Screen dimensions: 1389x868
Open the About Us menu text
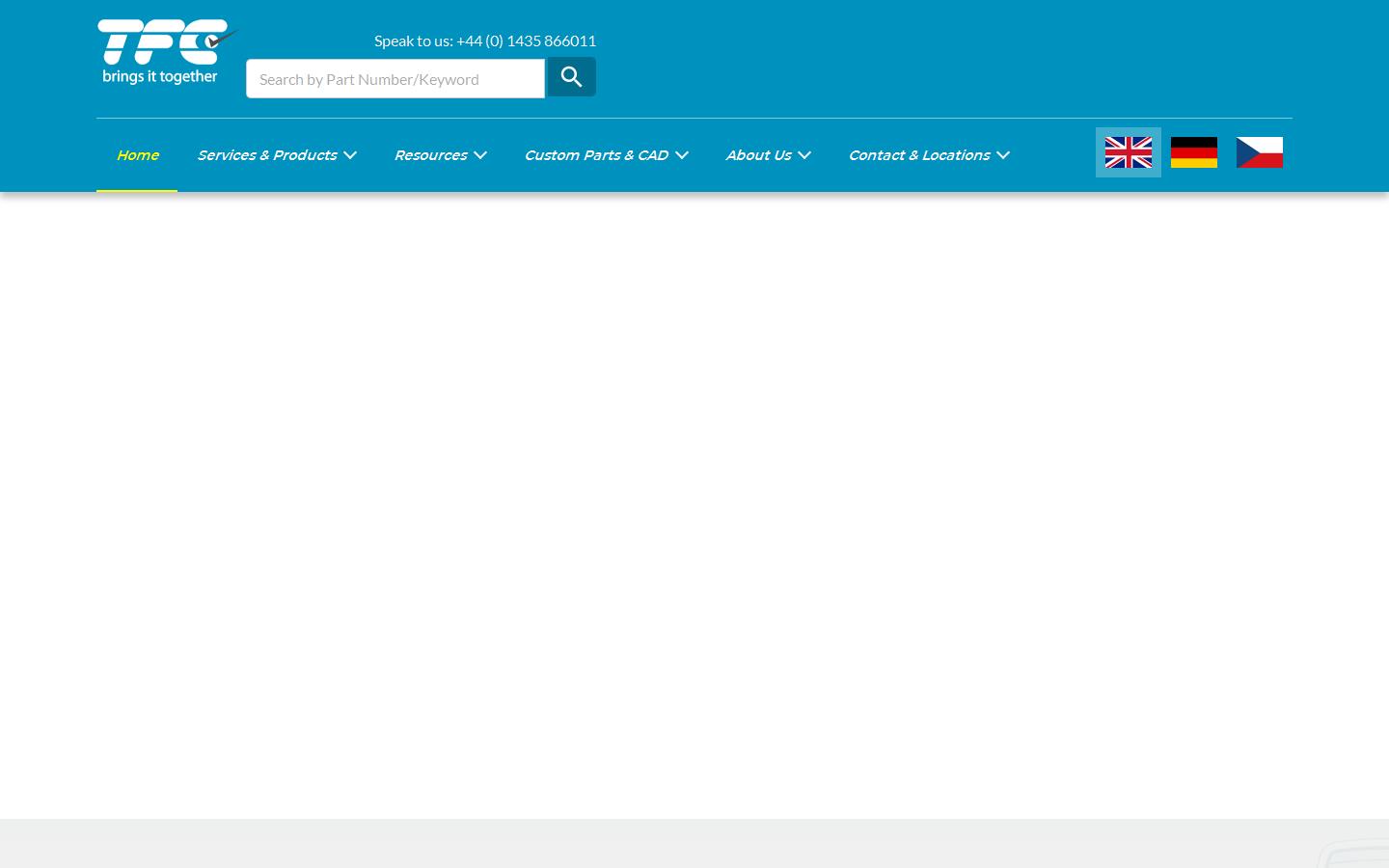click(x=758, y=155)
